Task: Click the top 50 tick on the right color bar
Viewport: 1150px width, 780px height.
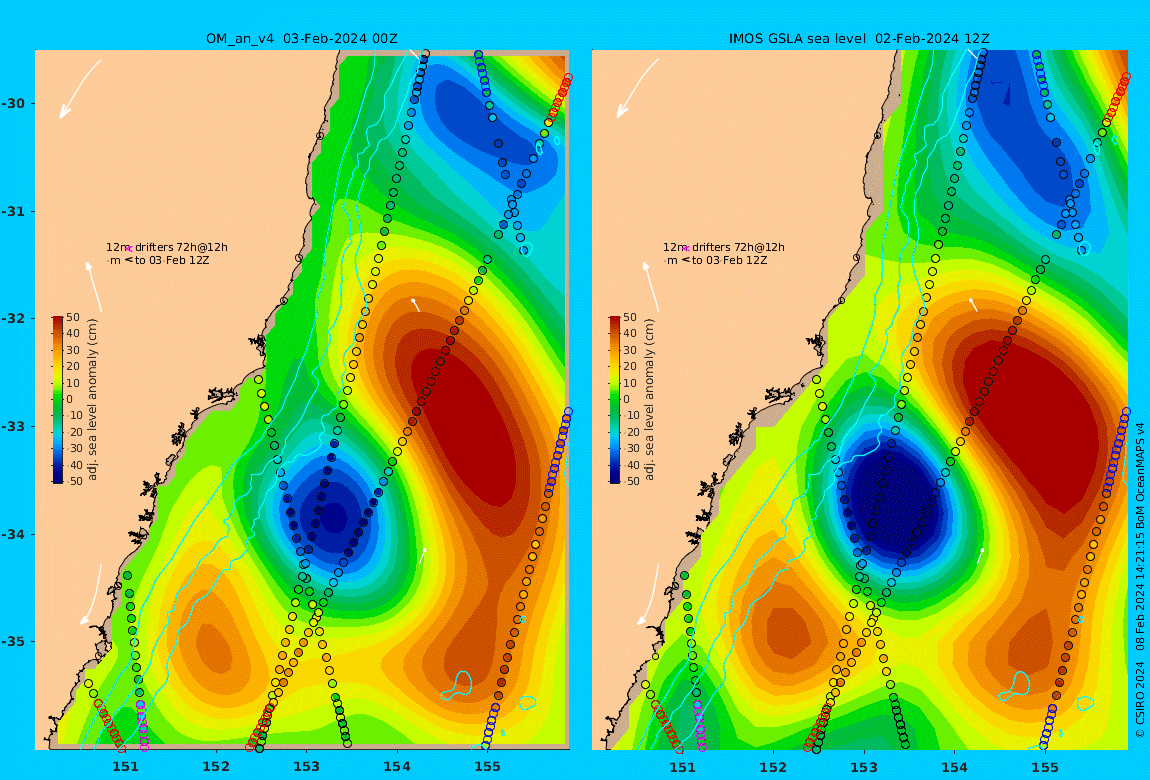Action: [x=630, y=317]
